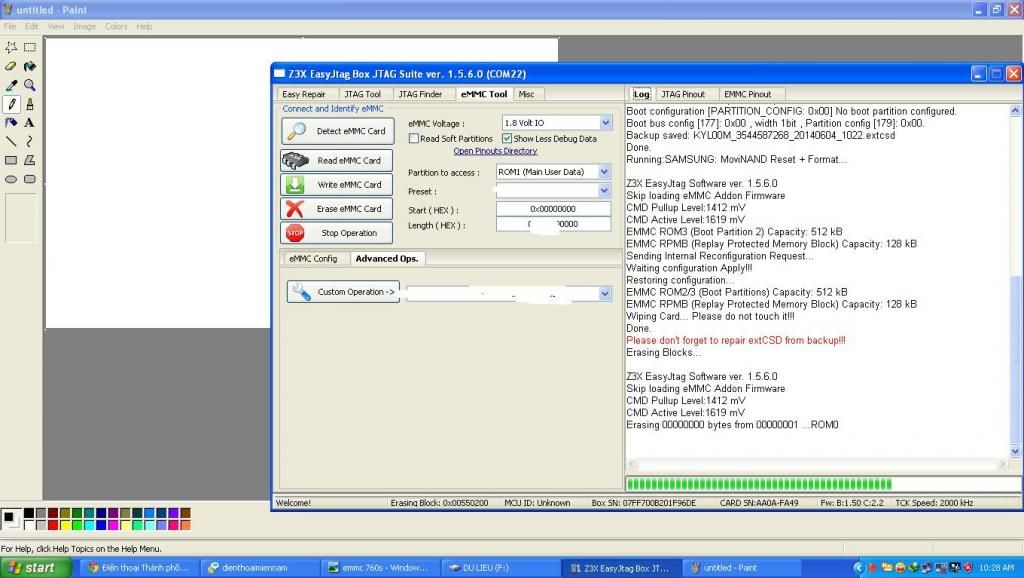Image resolution: width=1024 pixels, height=578 pixels.
Task: Pick the bright red color swatch
Action: point(54,524)
